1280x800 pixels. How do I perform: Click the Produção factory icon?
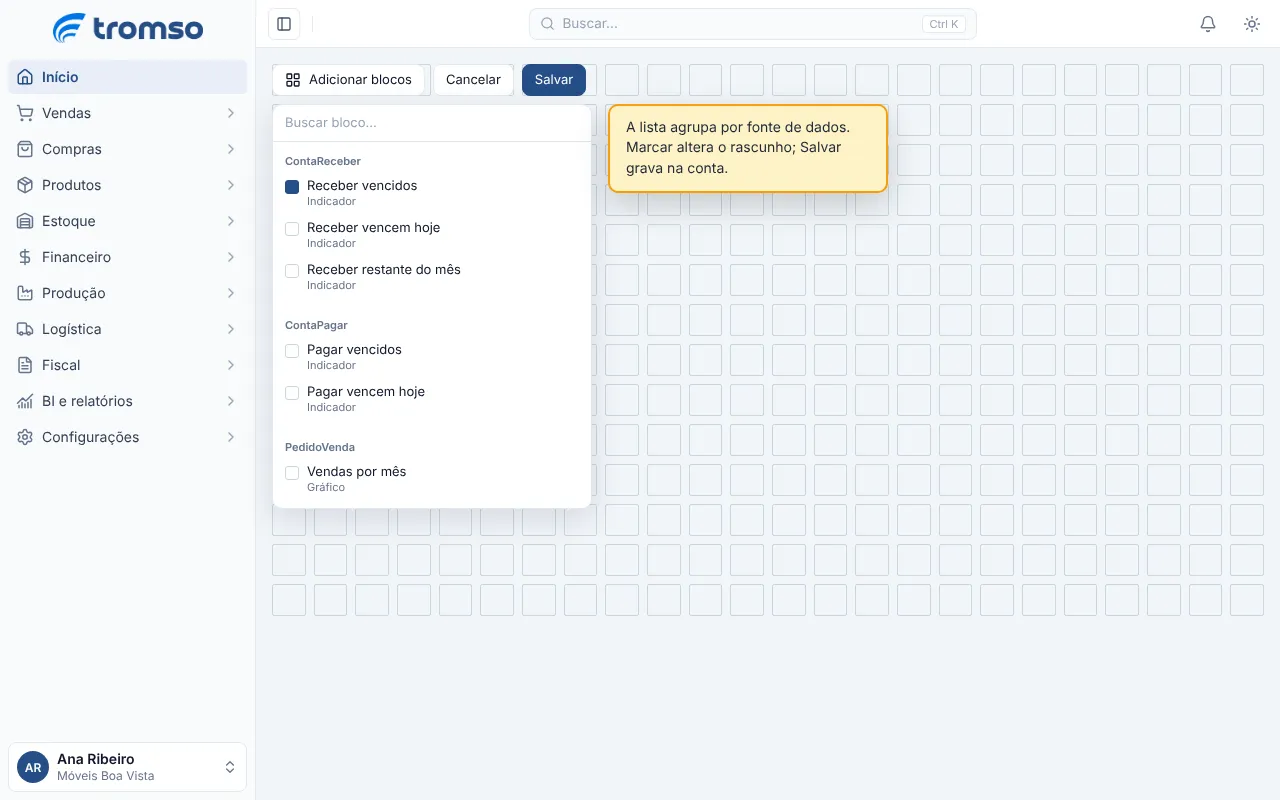click(x=25, y=293)
